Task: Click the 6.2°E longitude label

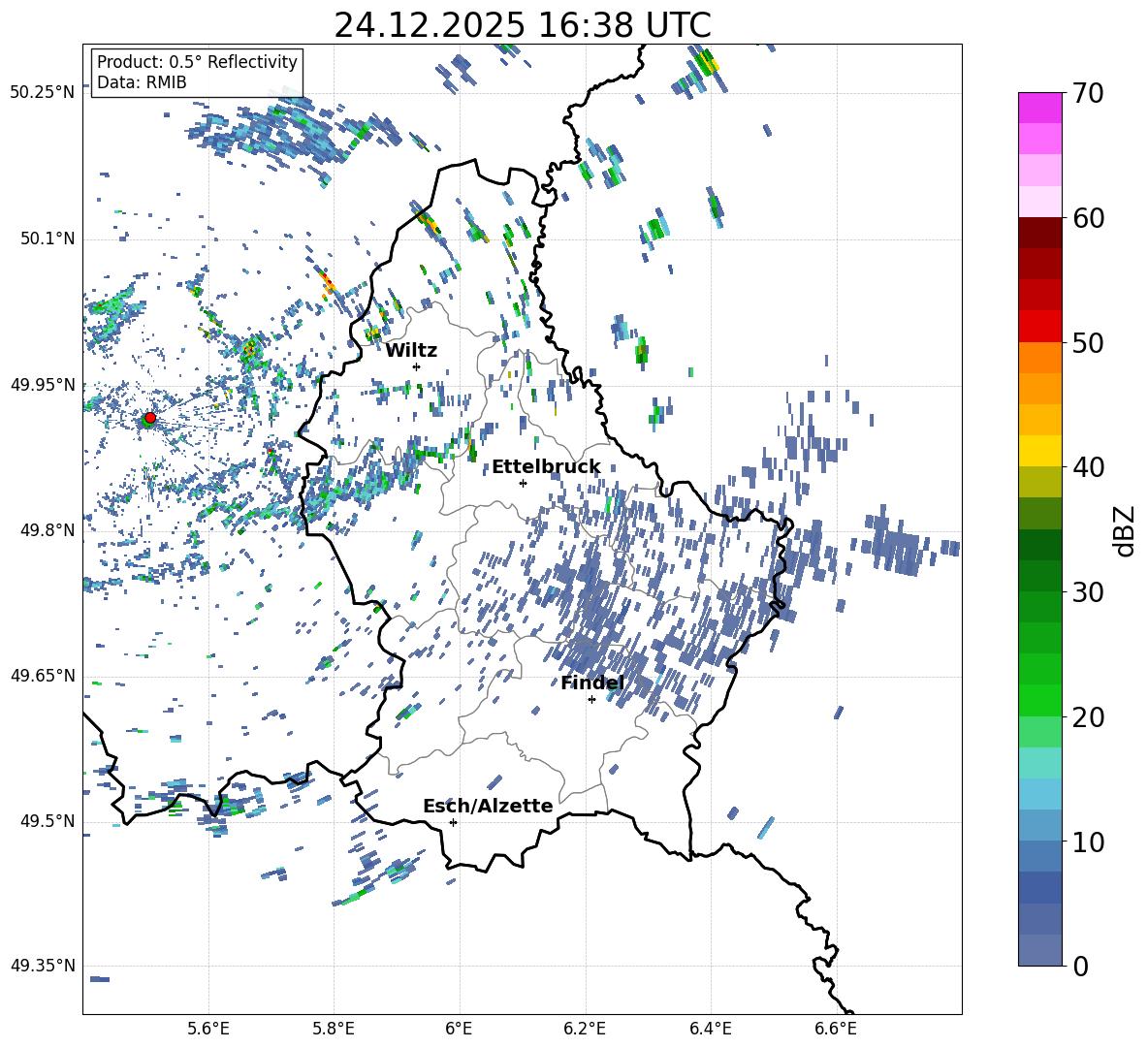Action: pos(585,1029)
